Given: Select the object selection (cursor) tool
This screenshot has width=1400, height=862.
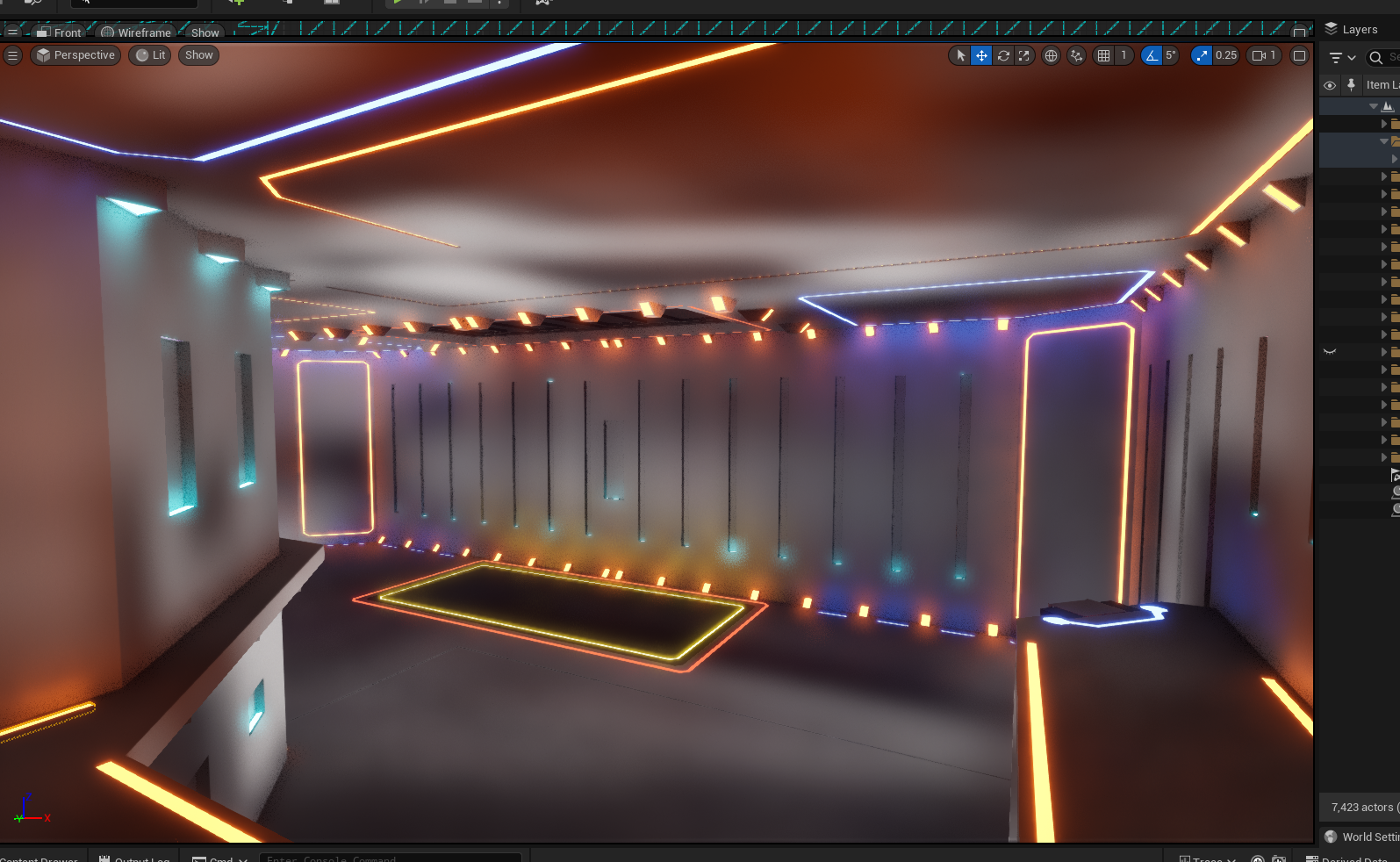Looking at the screenshot, I should coord(960,55).
